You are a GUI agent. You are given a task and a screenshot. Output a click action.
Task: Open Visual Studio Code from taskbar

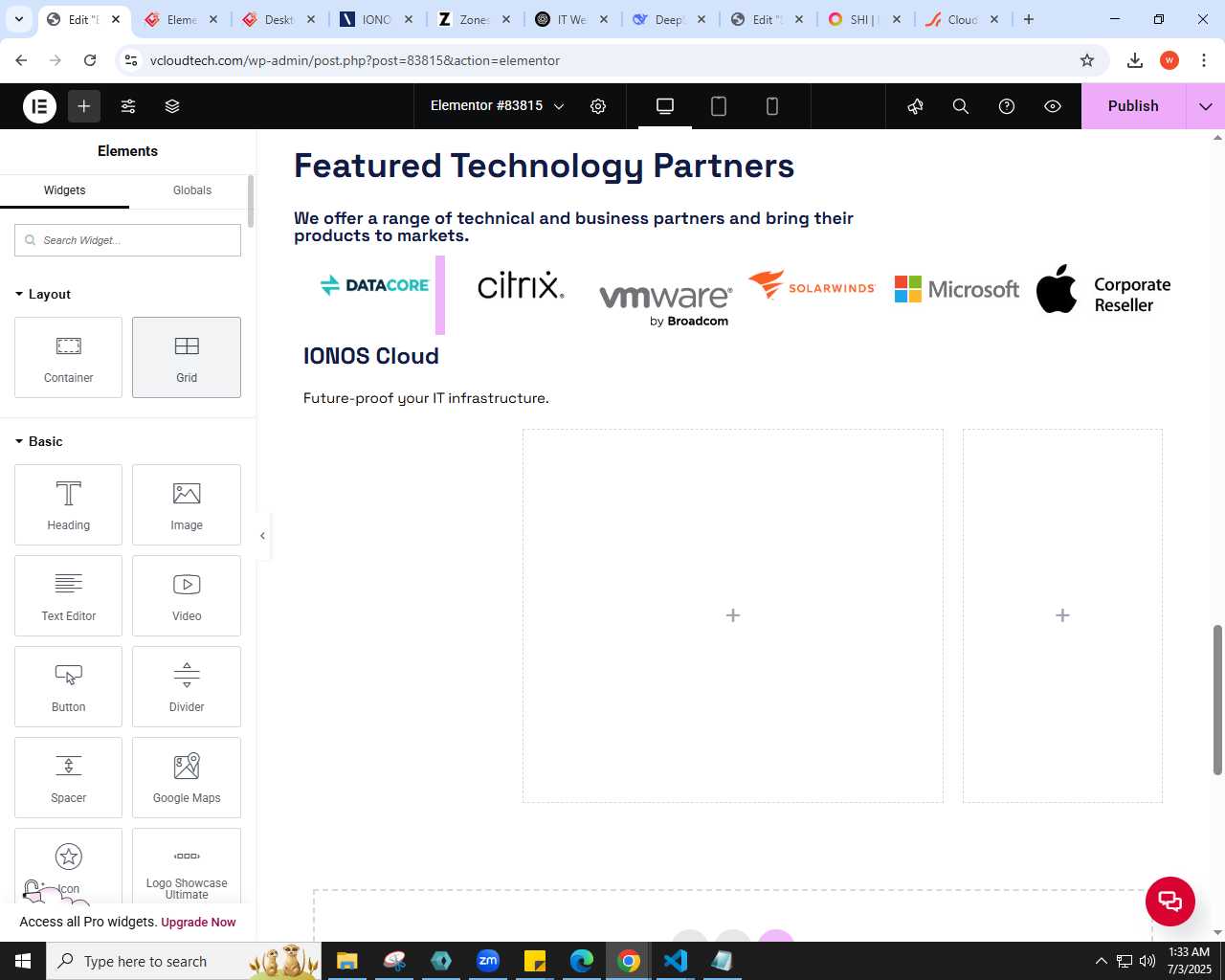point(675,961)
